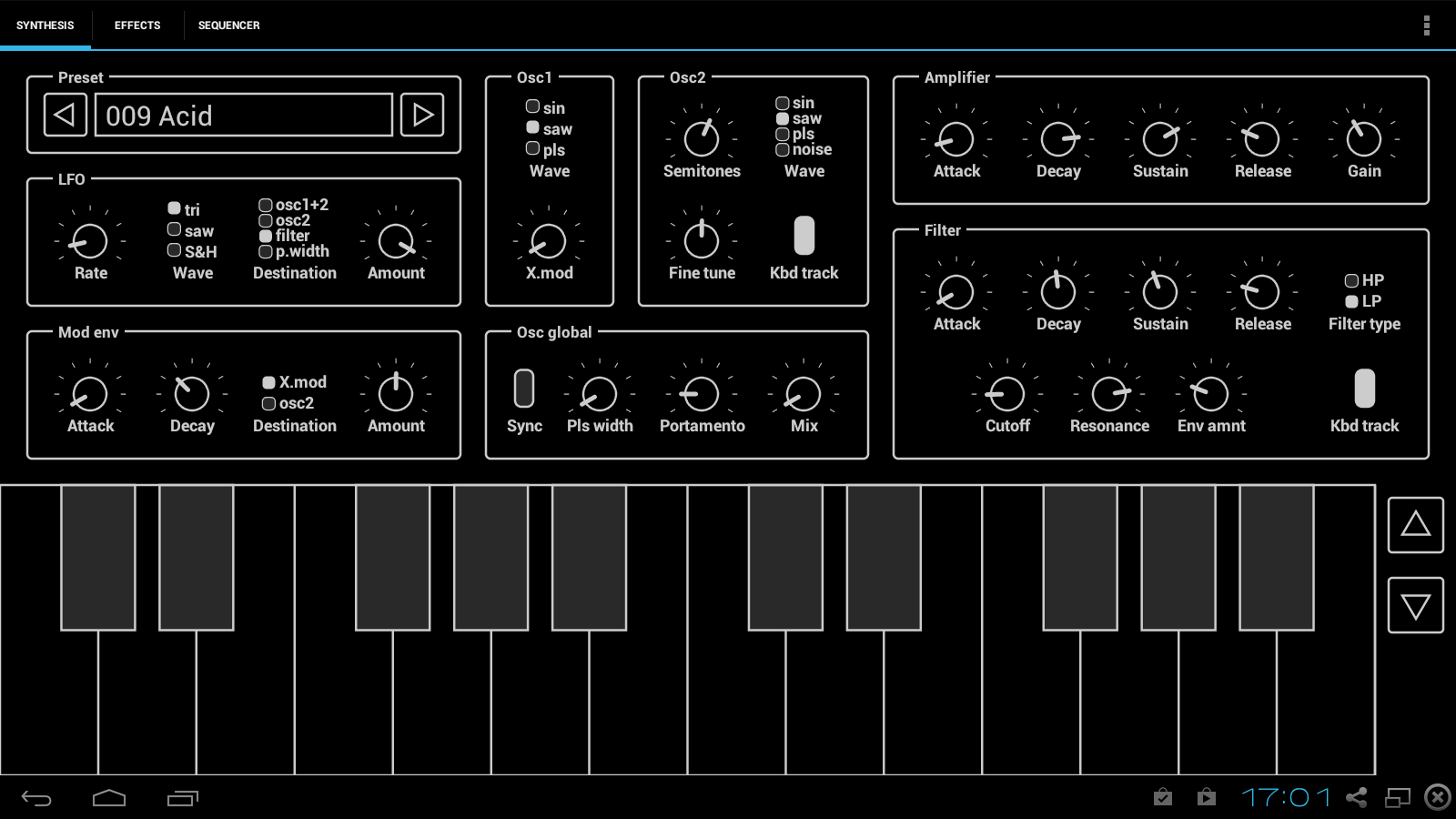The width and height of the screenshot is (1456, 819).
Task: Click the Filter Sustain knob
Action: 1161,292
